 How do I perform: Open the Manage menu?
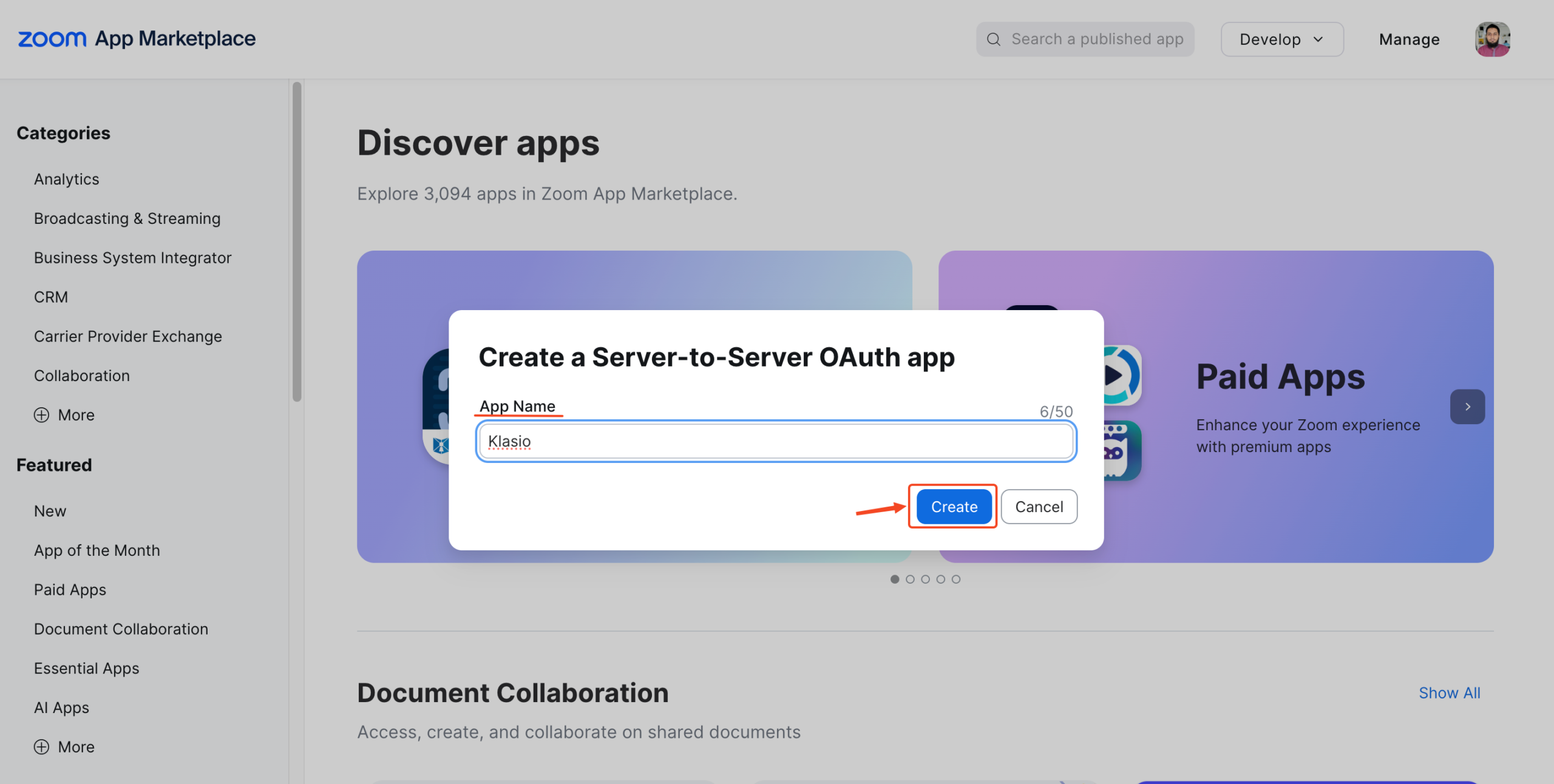(x=1409, y=39)
